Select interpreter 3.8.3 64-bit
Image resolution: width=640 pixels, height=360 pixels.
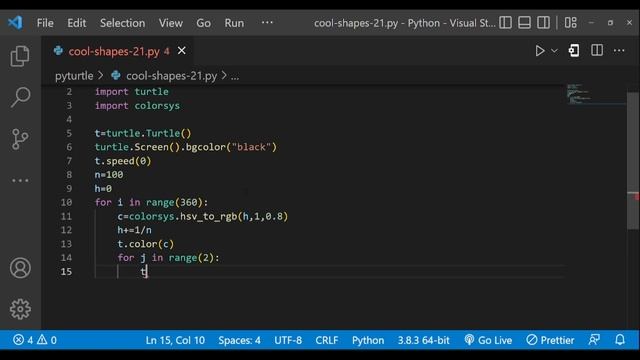pyautogui.click(x=424, y=340)
